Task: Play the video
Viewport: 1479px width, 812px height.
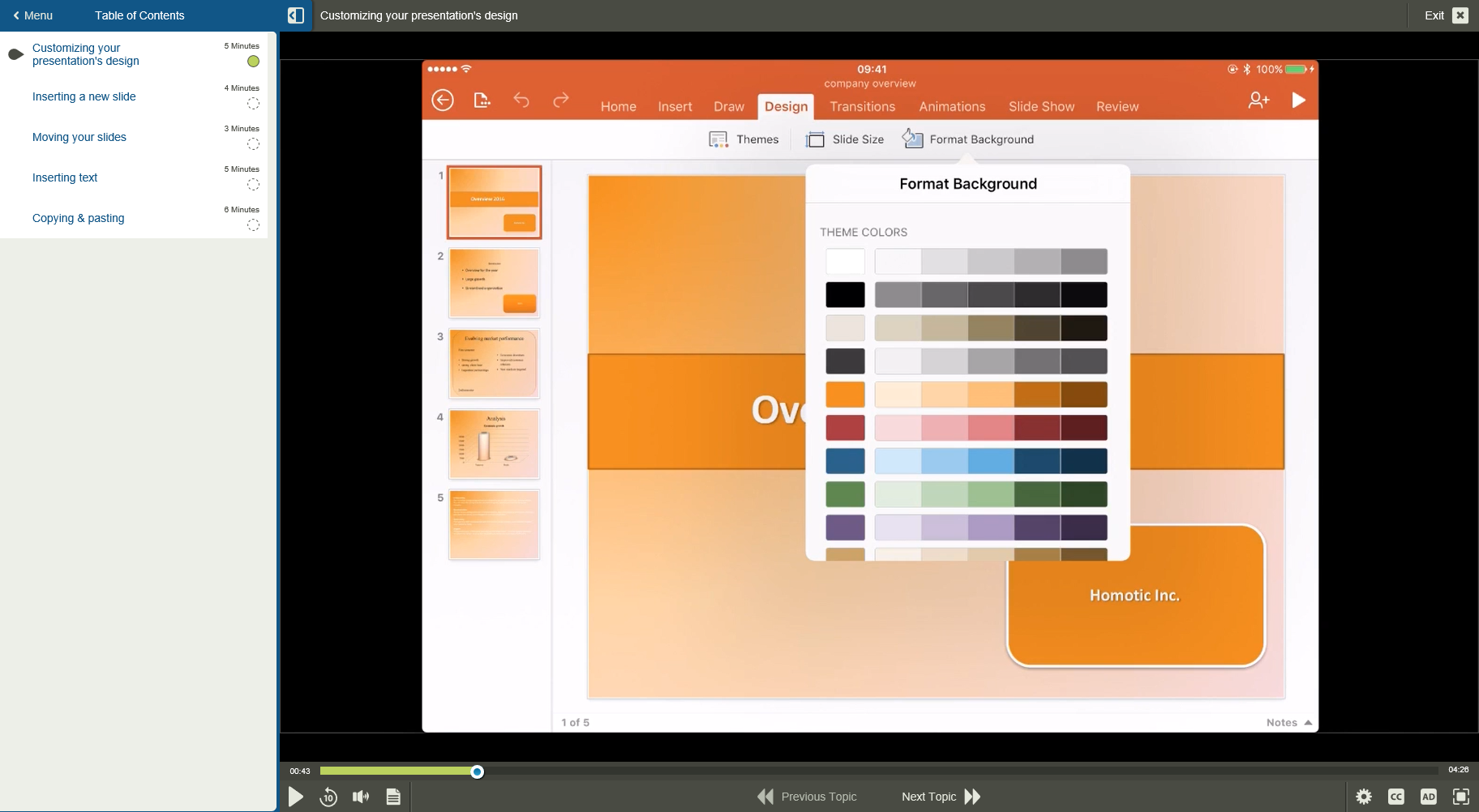Action: click(x=296, y=797)
